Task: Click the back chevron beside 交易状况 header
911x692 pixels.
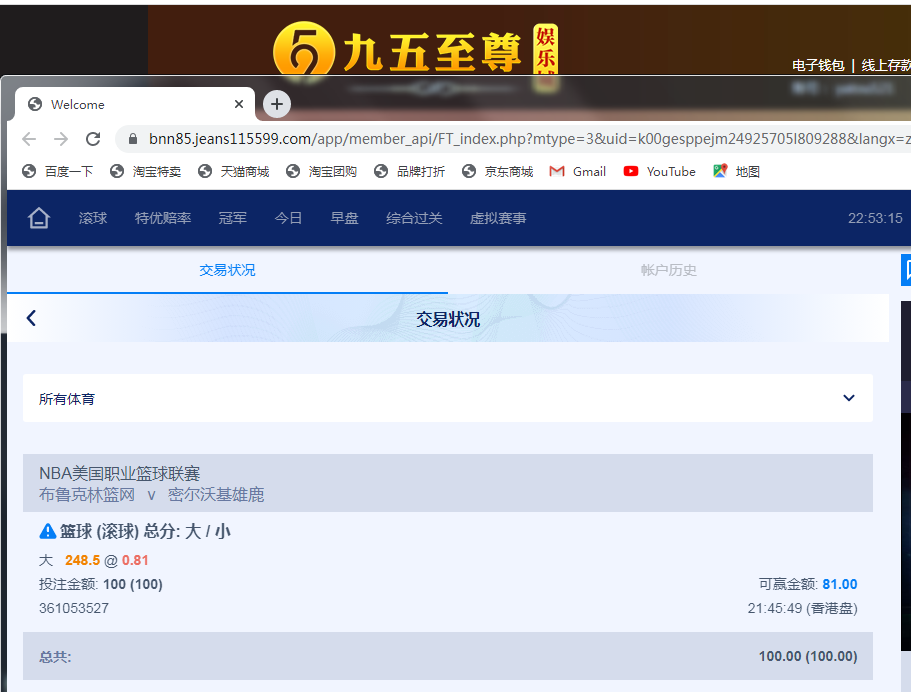Action: click(x=31, y=318)
